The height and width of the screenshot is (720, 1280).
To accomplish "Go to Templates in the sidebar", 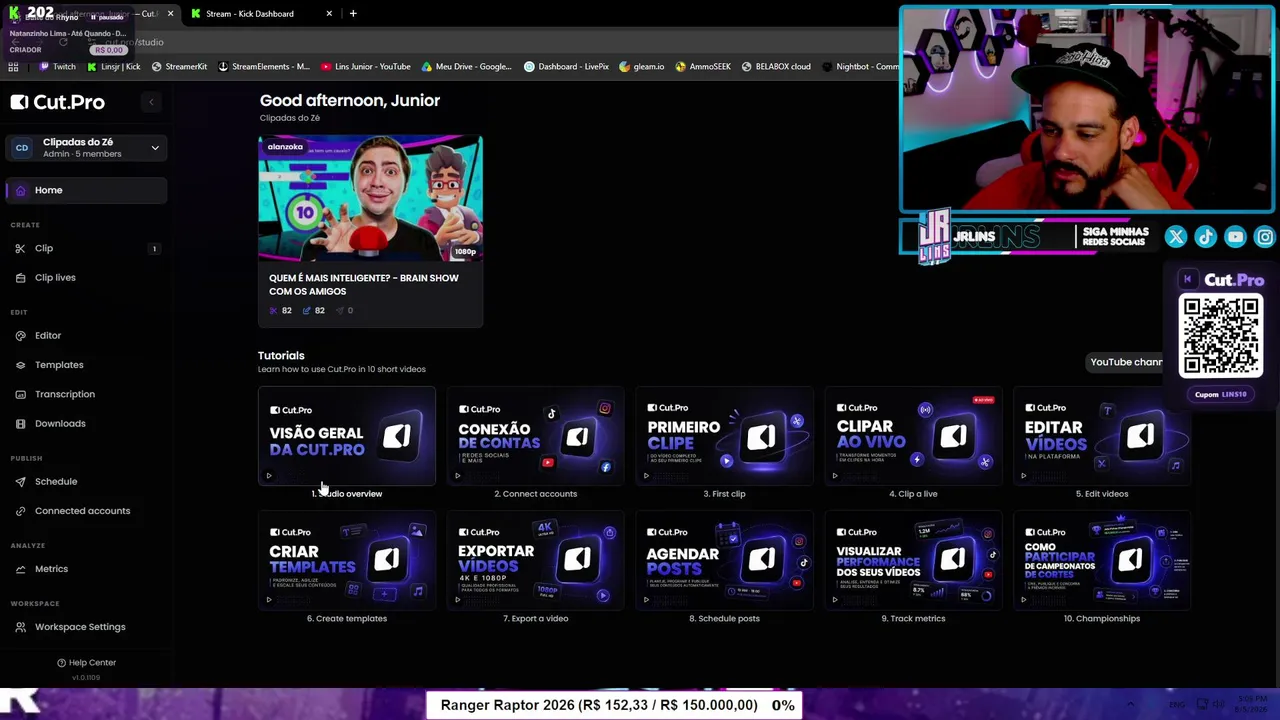I will click(87, 365).
